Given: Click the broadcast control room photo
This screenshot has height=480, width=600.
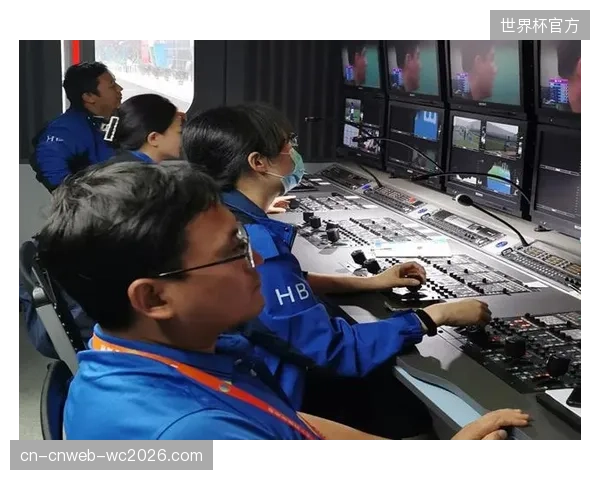Looking at the screenshot, I should pos(300,240).
